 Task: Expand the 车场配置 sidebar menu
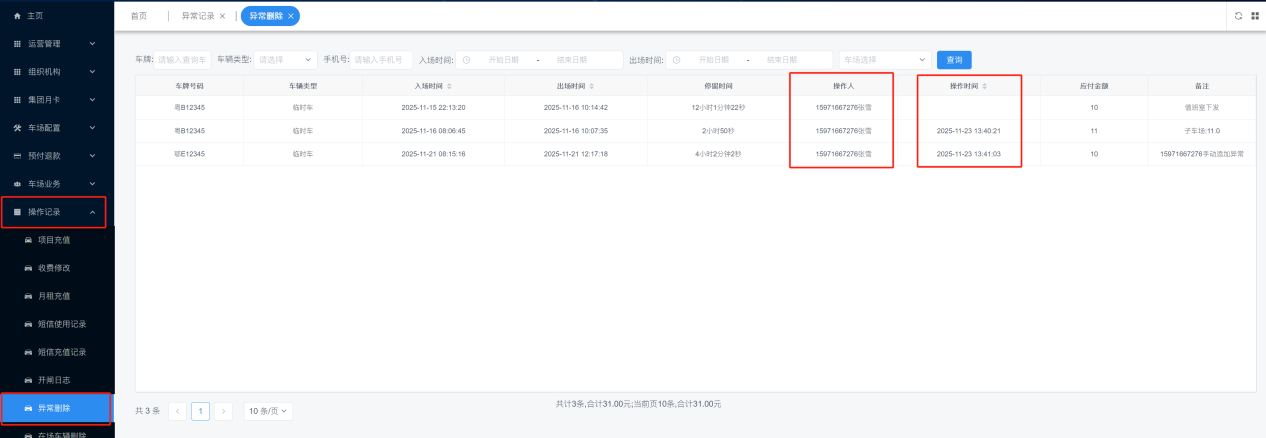pos(56,128)
